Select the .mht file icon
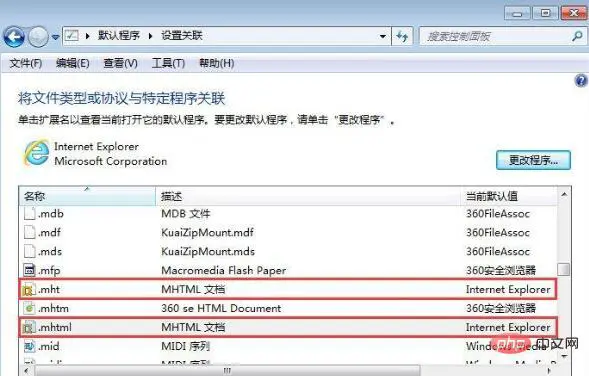The height and width of the screenshot is (376, 589). click(29, 290)
